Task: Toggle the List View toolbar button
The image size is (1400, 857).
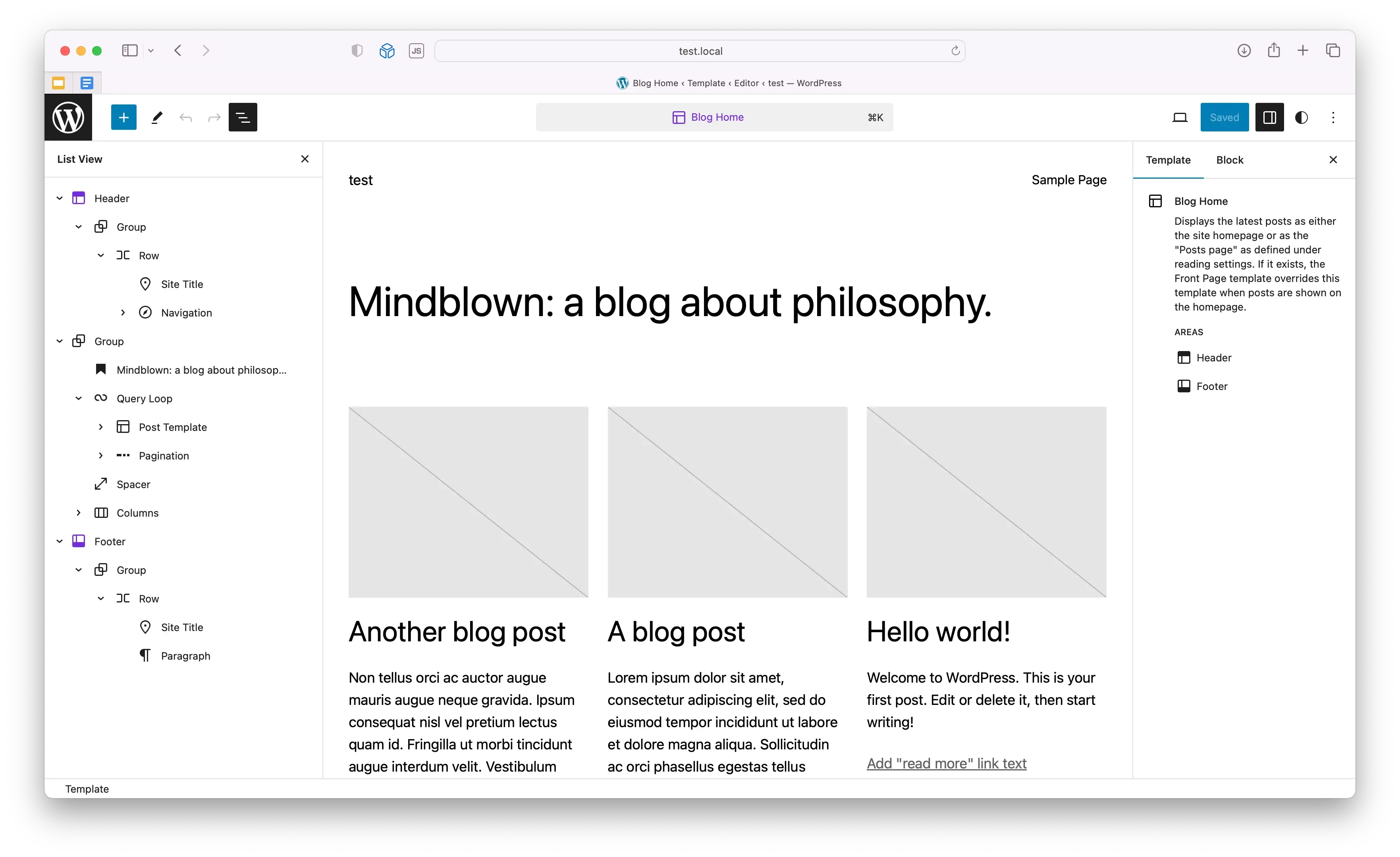Action: 243,117
